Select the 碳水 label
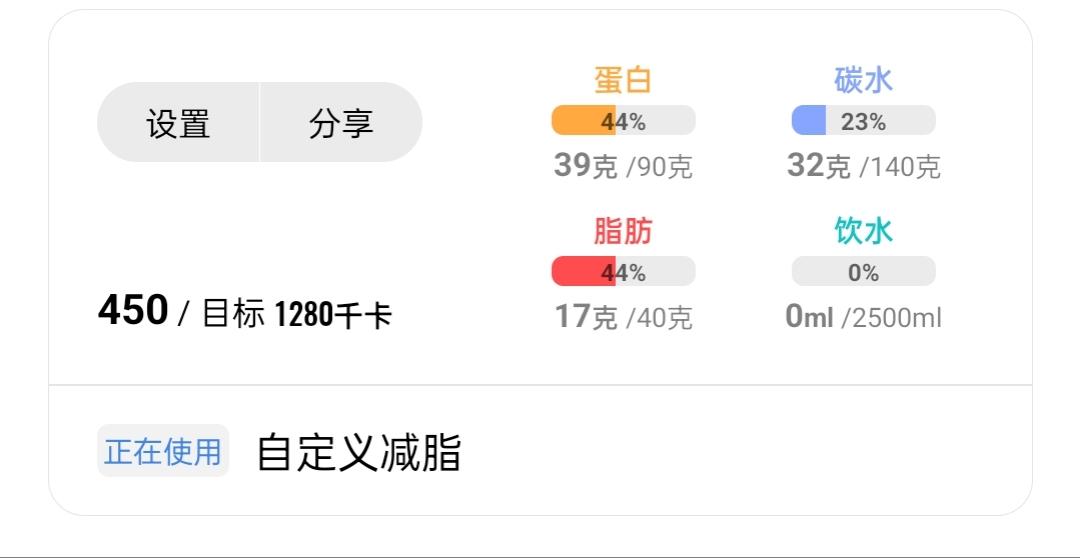The height and width of the screenshot is (558, 1080). (x=863, y=80)
